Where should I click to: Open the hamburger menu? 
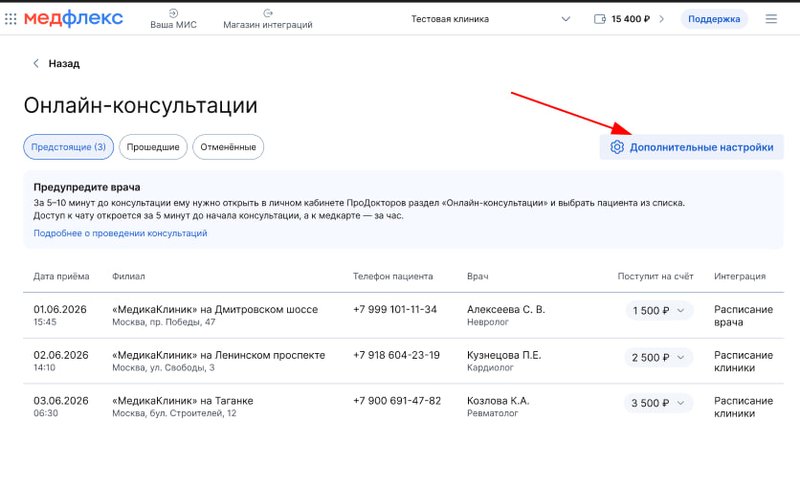coord(771,19)
